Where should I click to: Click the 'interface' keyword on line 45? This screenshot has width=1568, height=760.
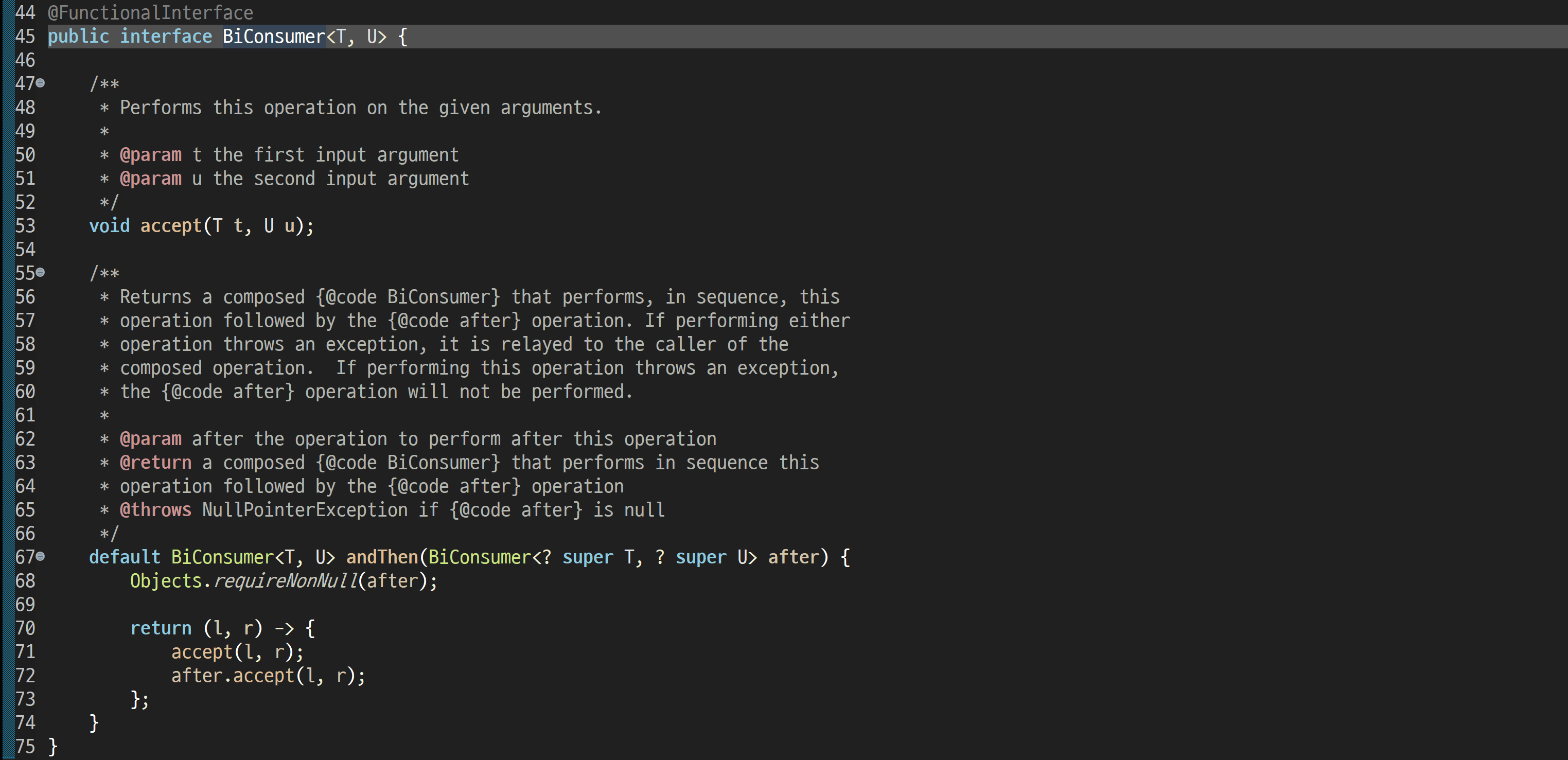pos(166,37)
